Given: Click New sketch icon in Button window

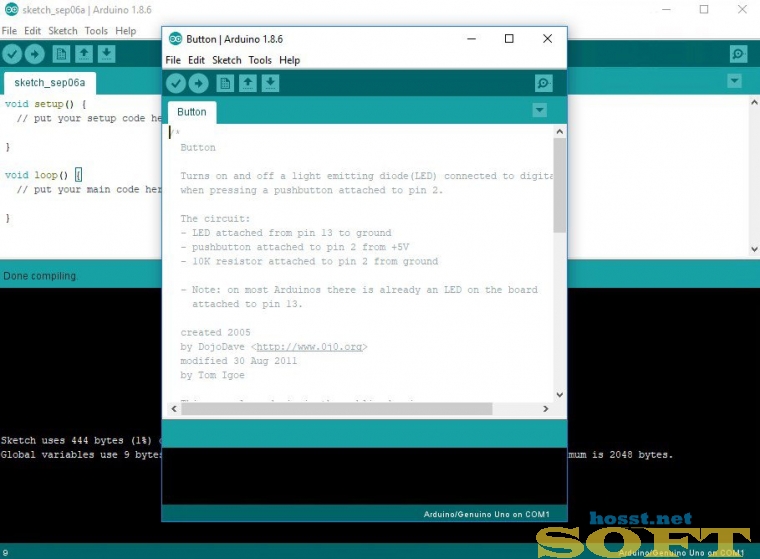Looking at the screenshot, I should pyautogui.click(x=225, y=83).
